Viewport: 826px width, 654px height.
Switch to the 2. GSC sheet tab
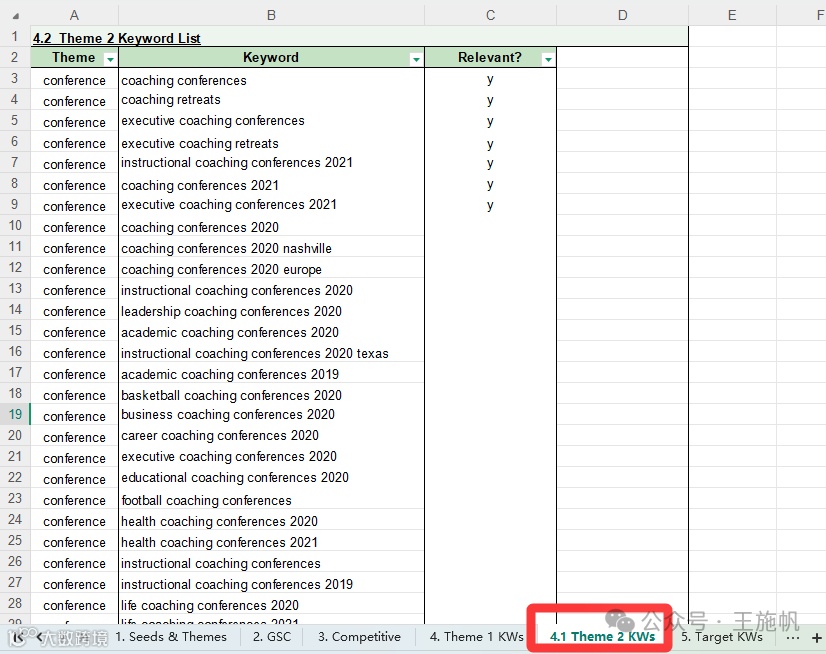tap(272, 637)
